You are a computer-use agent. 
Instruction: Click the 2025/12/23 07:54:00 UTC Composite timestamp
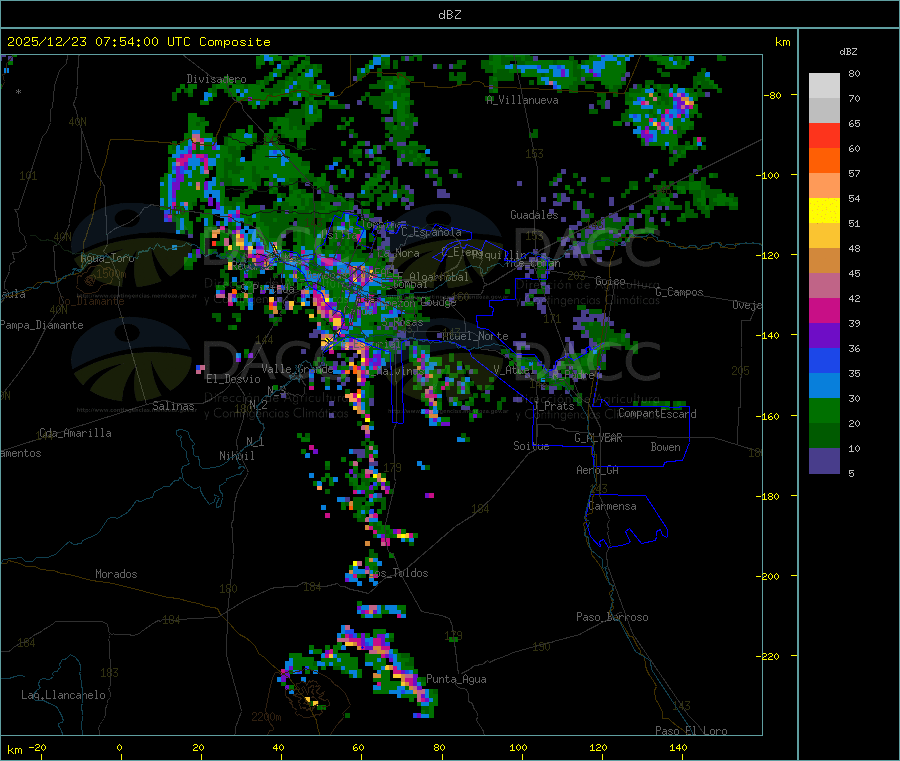point(138,42)
